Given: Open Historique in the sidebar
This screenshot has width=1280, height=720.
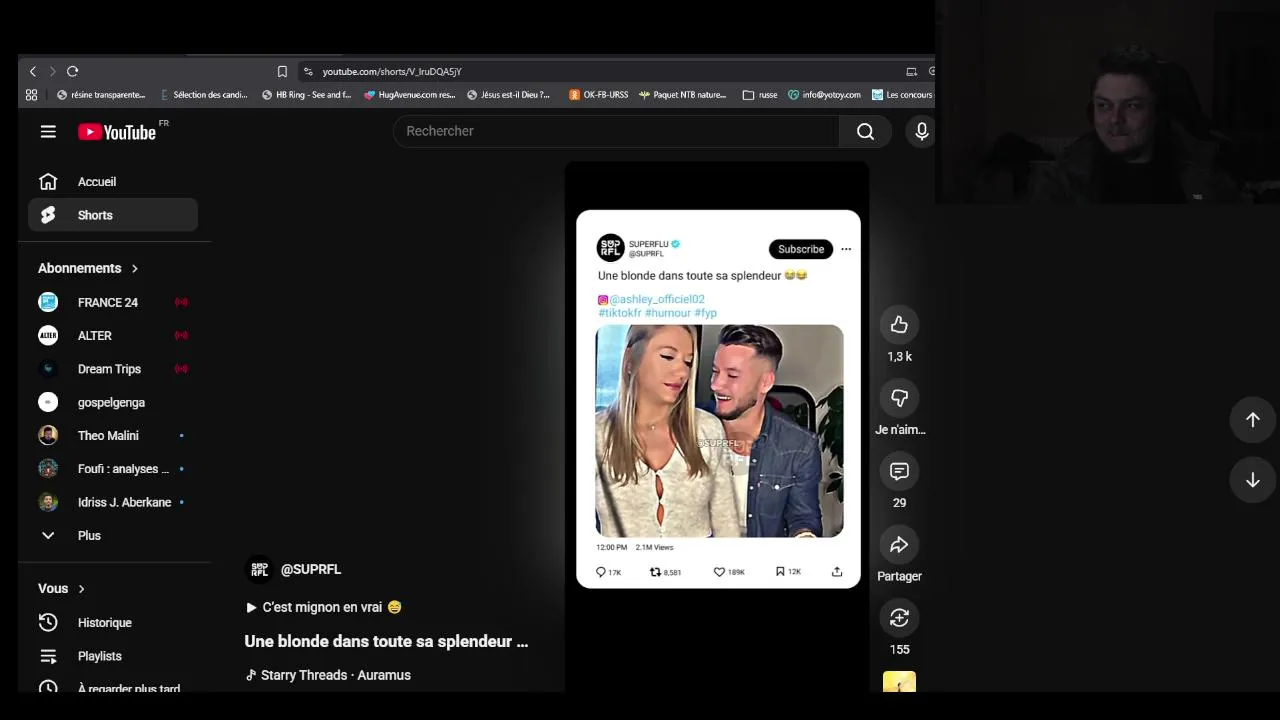Looking at the screenshot, I should click(113, 622).
